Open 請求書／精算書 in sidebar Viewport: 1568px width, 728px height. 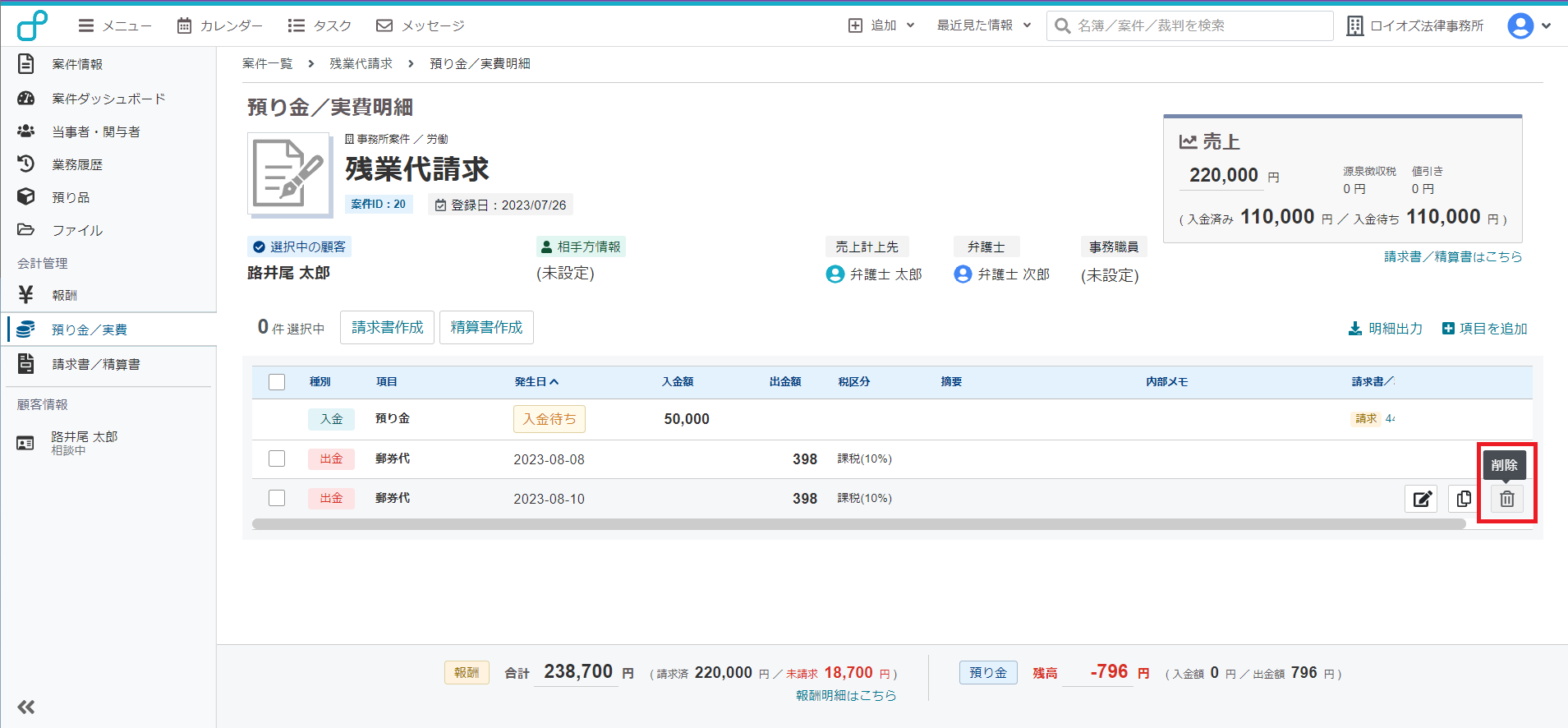click(x=95, y=364)
